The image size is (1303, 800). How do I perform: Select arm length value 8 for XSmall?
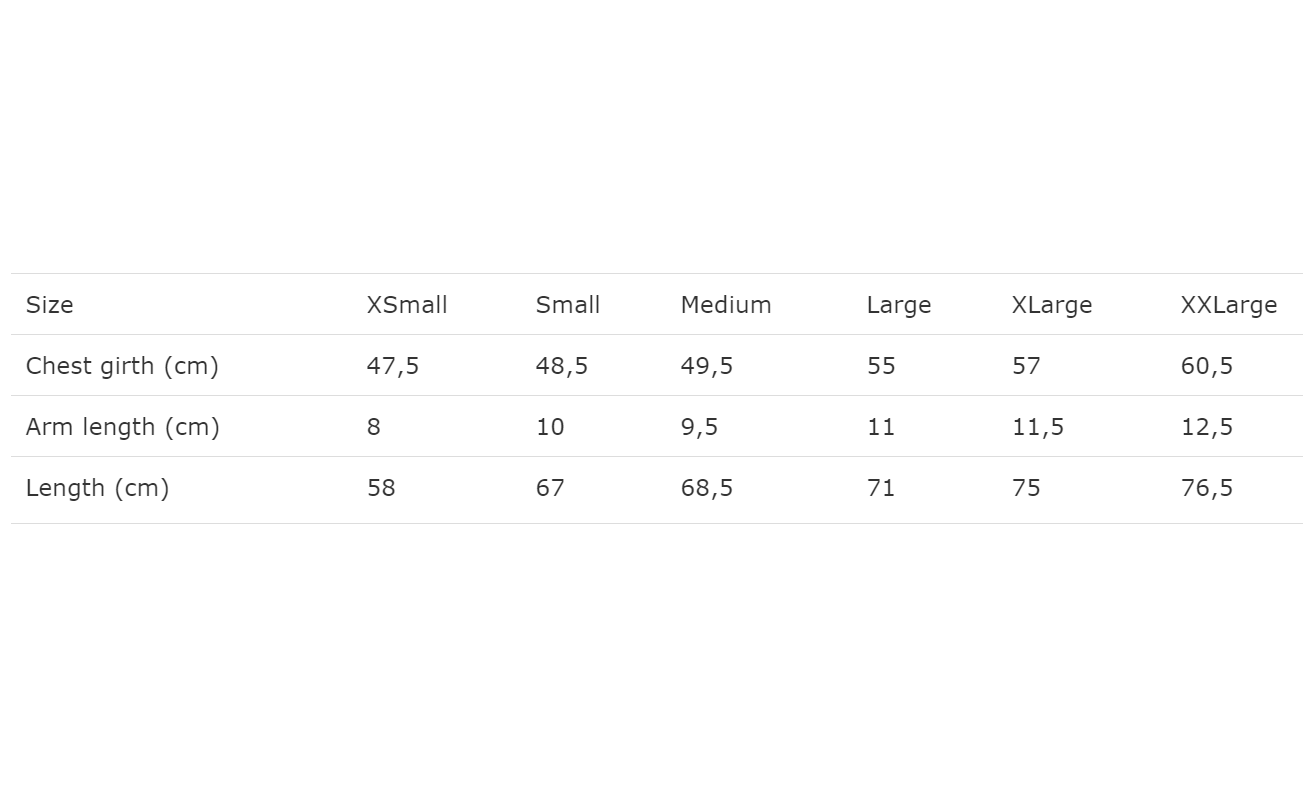pyautogui.click(x=373, y=427)
